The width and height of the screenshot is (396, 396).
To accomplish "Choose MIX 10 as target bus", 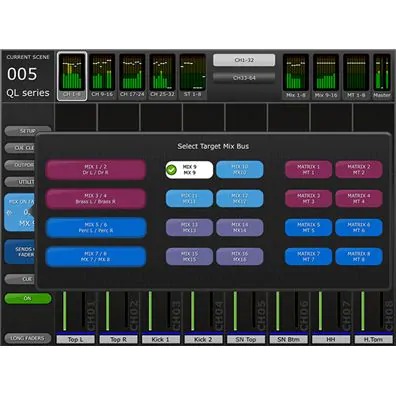I will 240,170.
